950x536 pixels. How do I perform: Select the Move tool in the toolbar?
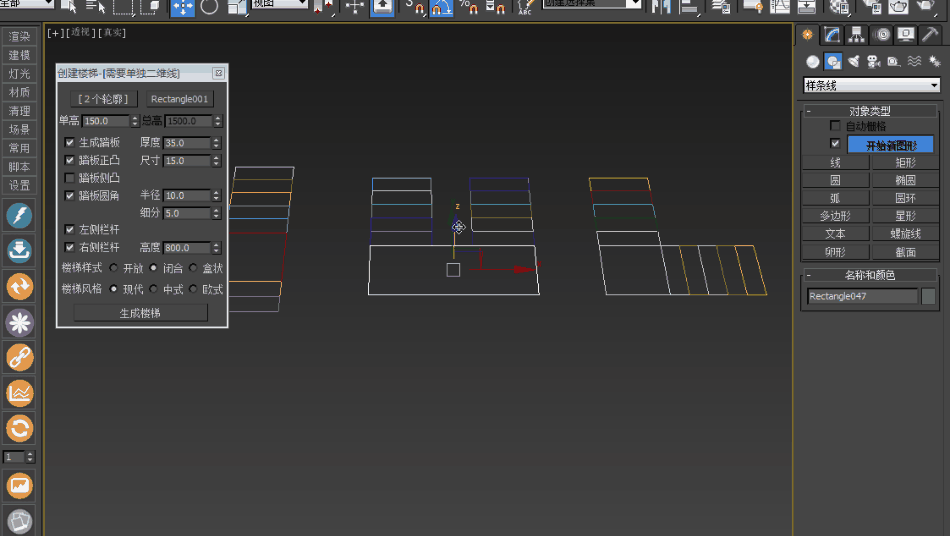(182, 7)
